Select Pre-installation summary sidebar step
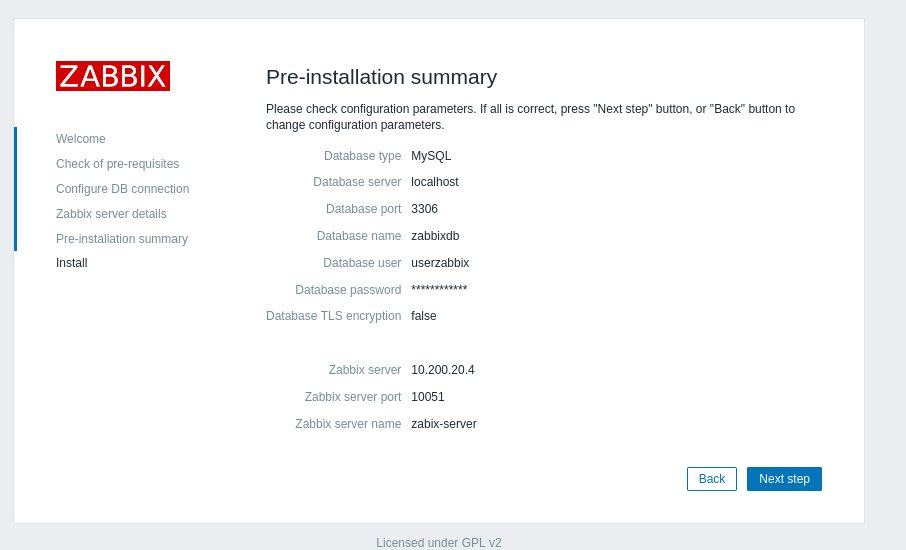Image resolution: width=906 pixels, height=550 pixels. pyautogui.click(x=122, y=239)
